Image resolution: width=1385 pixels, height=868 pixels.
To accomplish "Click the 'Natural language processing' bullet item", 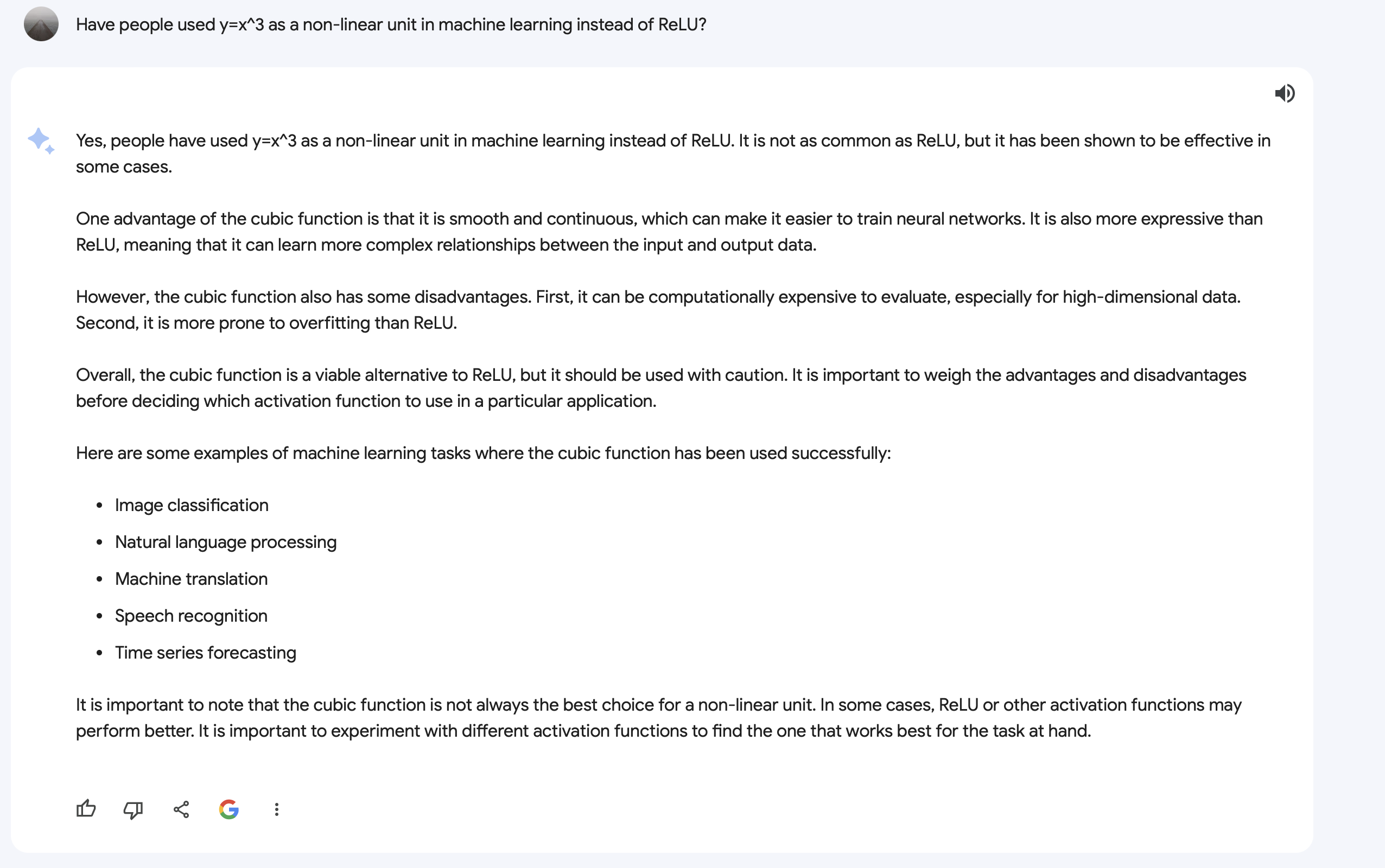I will [226, 542].
